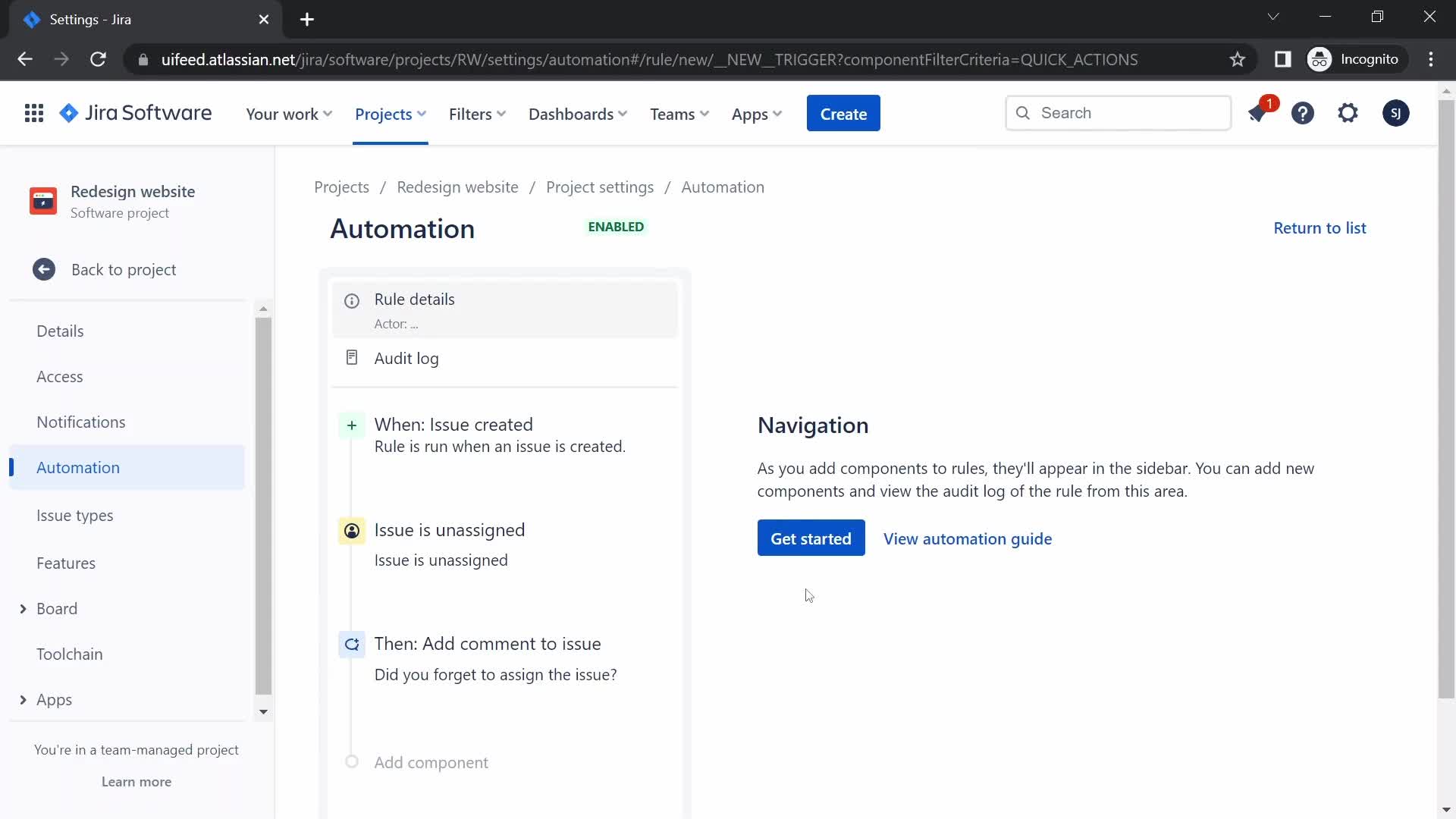Image resolution: width=1456 pixels, height=819 pixels.
Task: Click the 'When: Issue created' trigger icon
Action: pyautogui.click(x=351, y=424)
